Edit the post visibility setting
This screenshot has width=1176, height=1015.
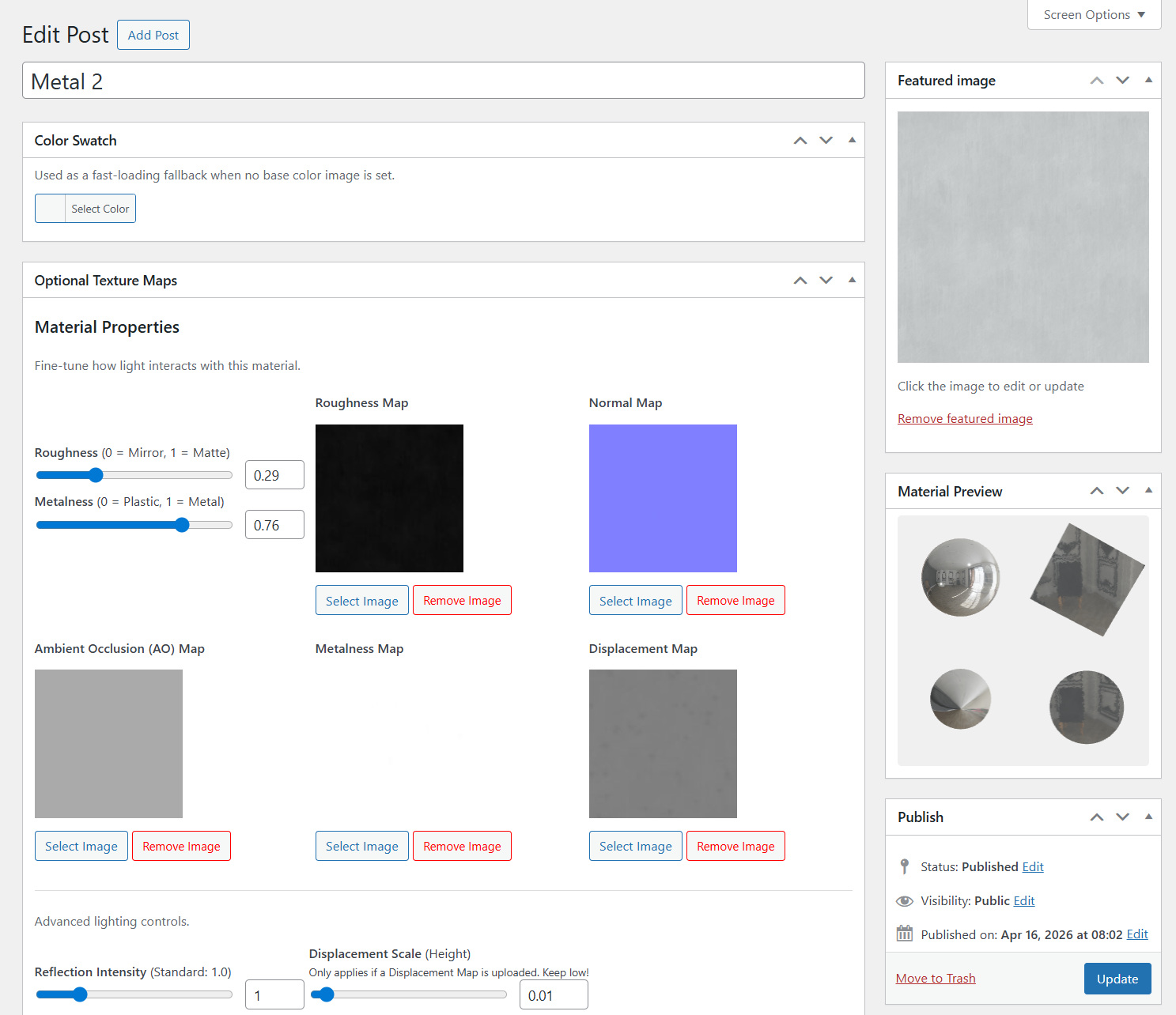tap(1023, 900)
